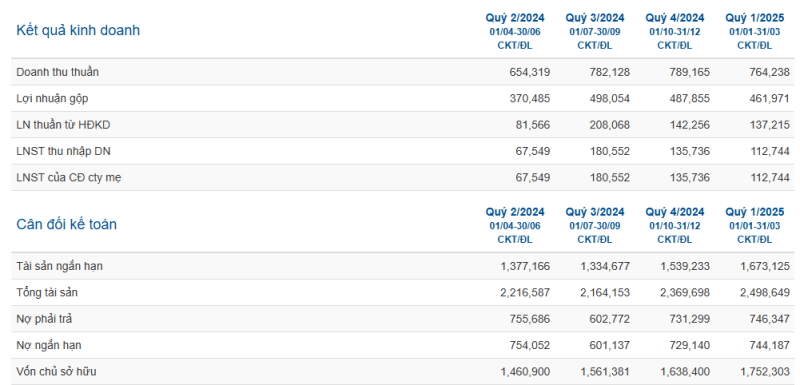The height and width of the screenshot is (385, 800).
Task: Click the Tài sản ngắn hạn row label
Action: [x=60, y=266]
